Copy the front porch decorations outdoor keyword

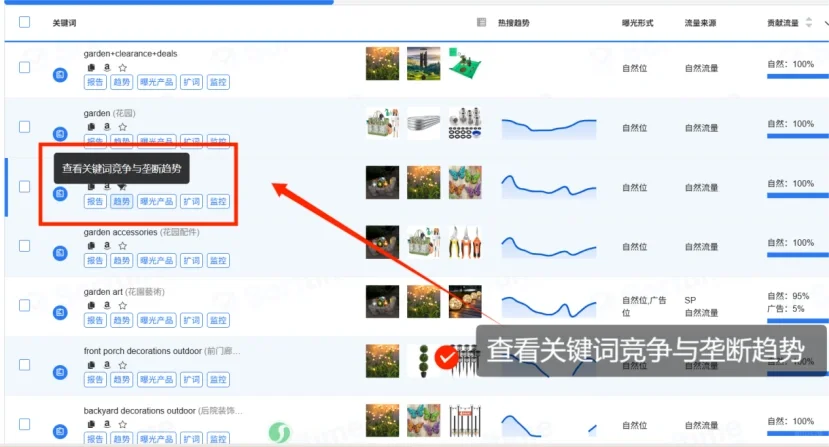point(91,364)
